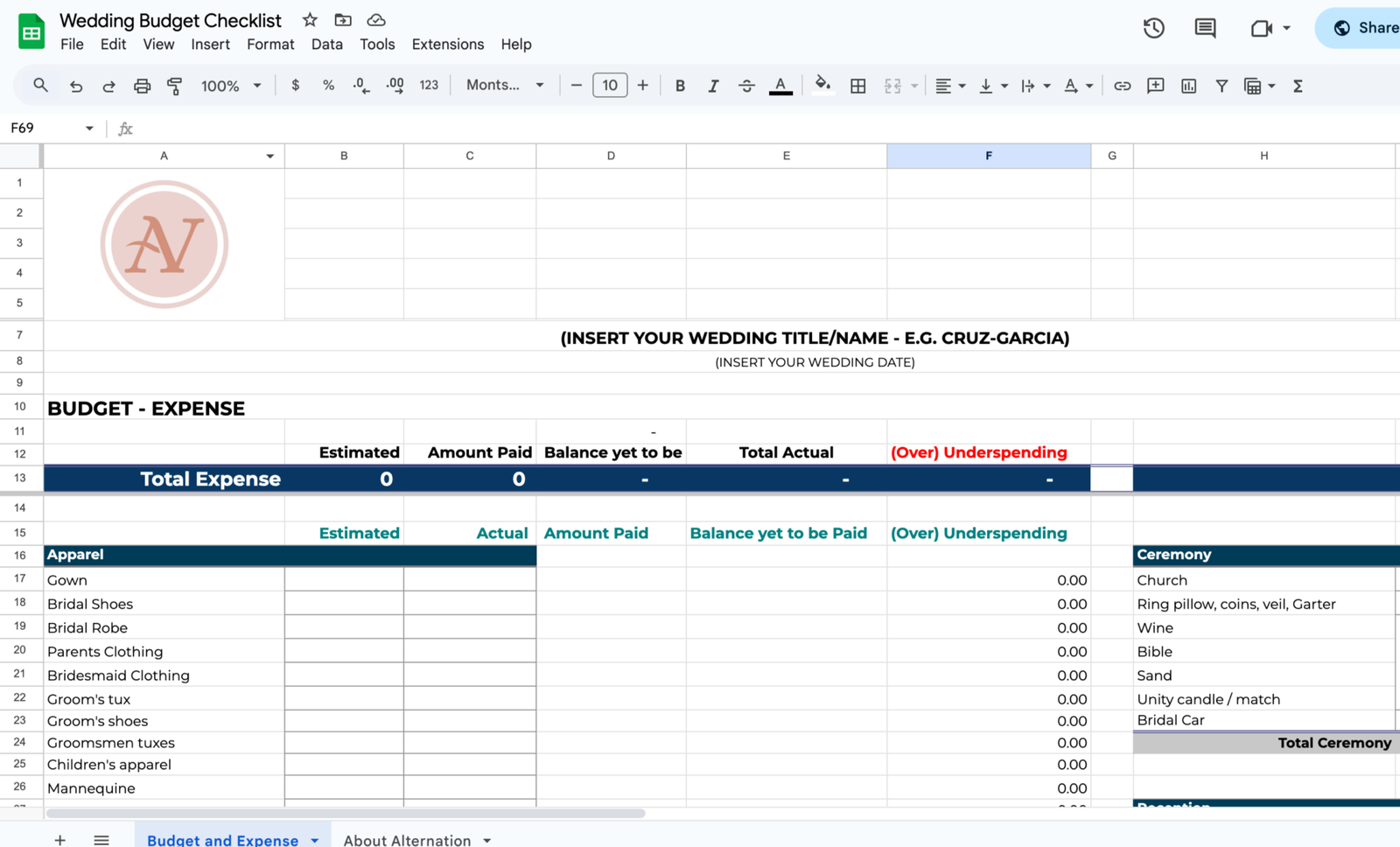This screenshot has width=1400, height=847.
Task: Switch to the About Alternation sheet
Action: (x=408, y=840)
